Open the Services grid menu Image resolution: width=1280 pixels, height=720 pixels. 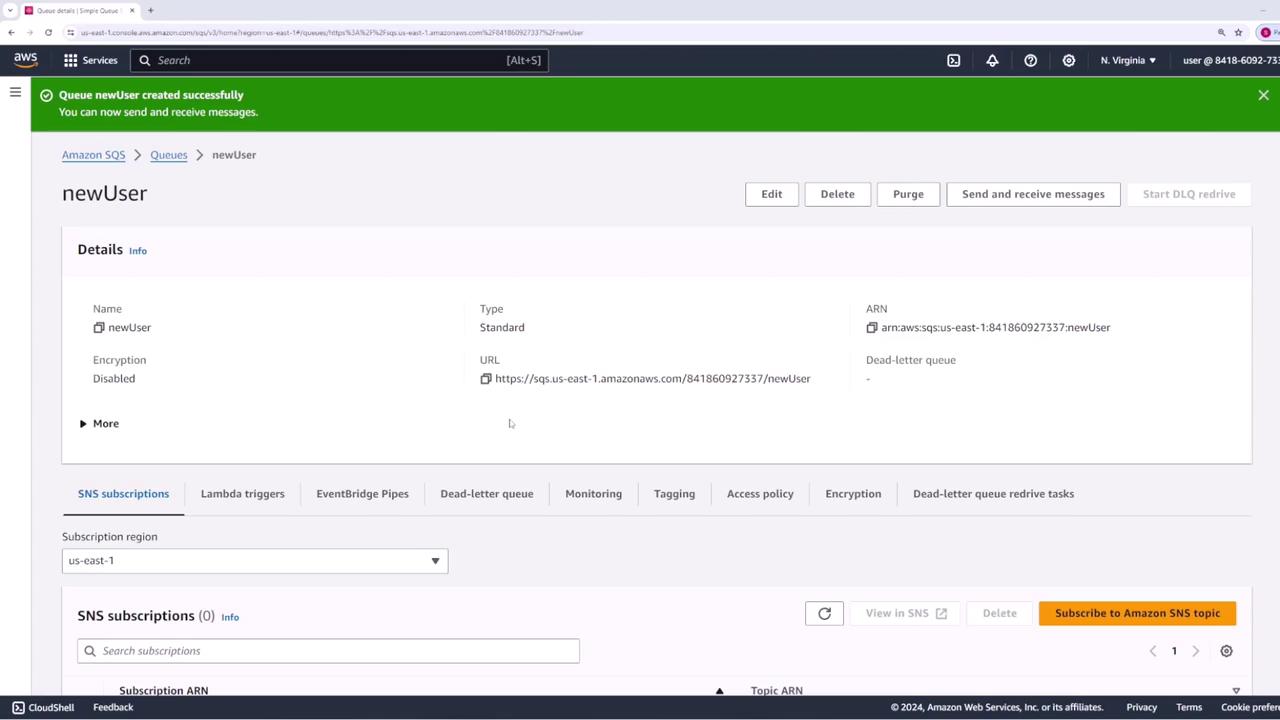coord(91,60)
